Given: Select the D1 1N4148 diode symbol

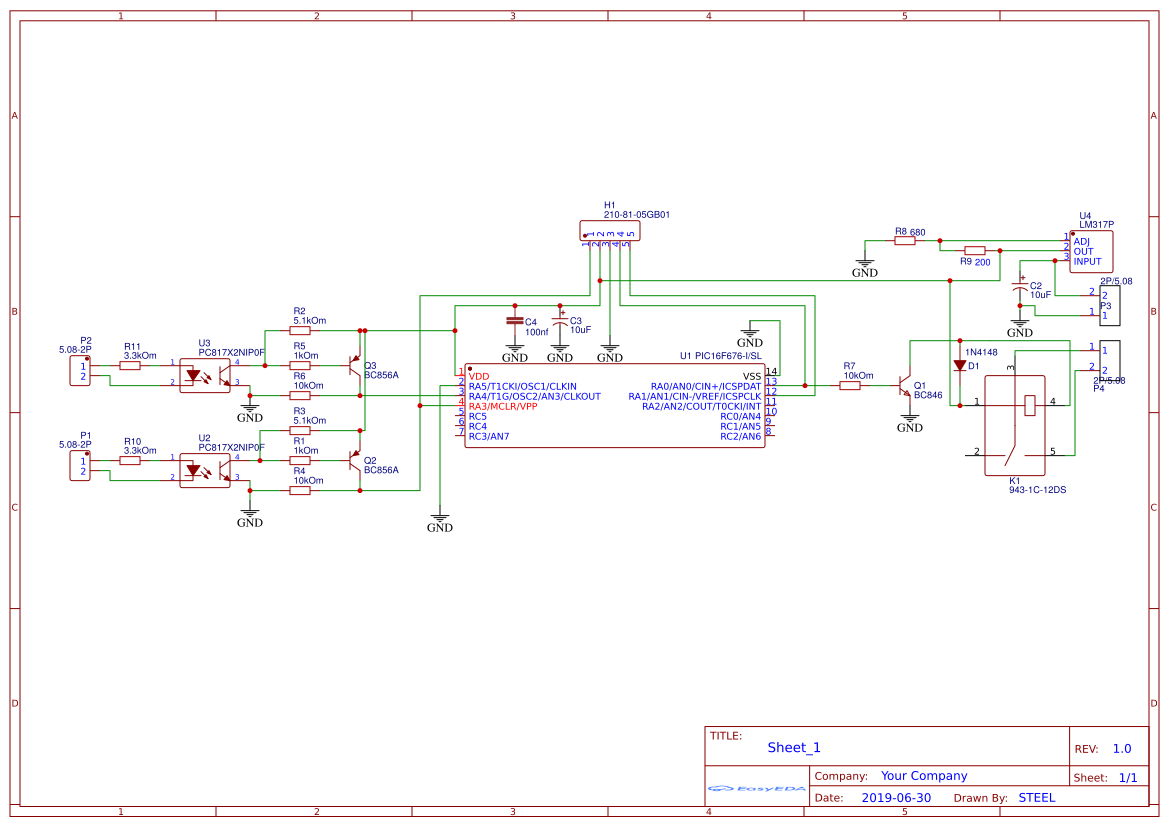Looking at the screenshot, I should [x=958, y=363].
